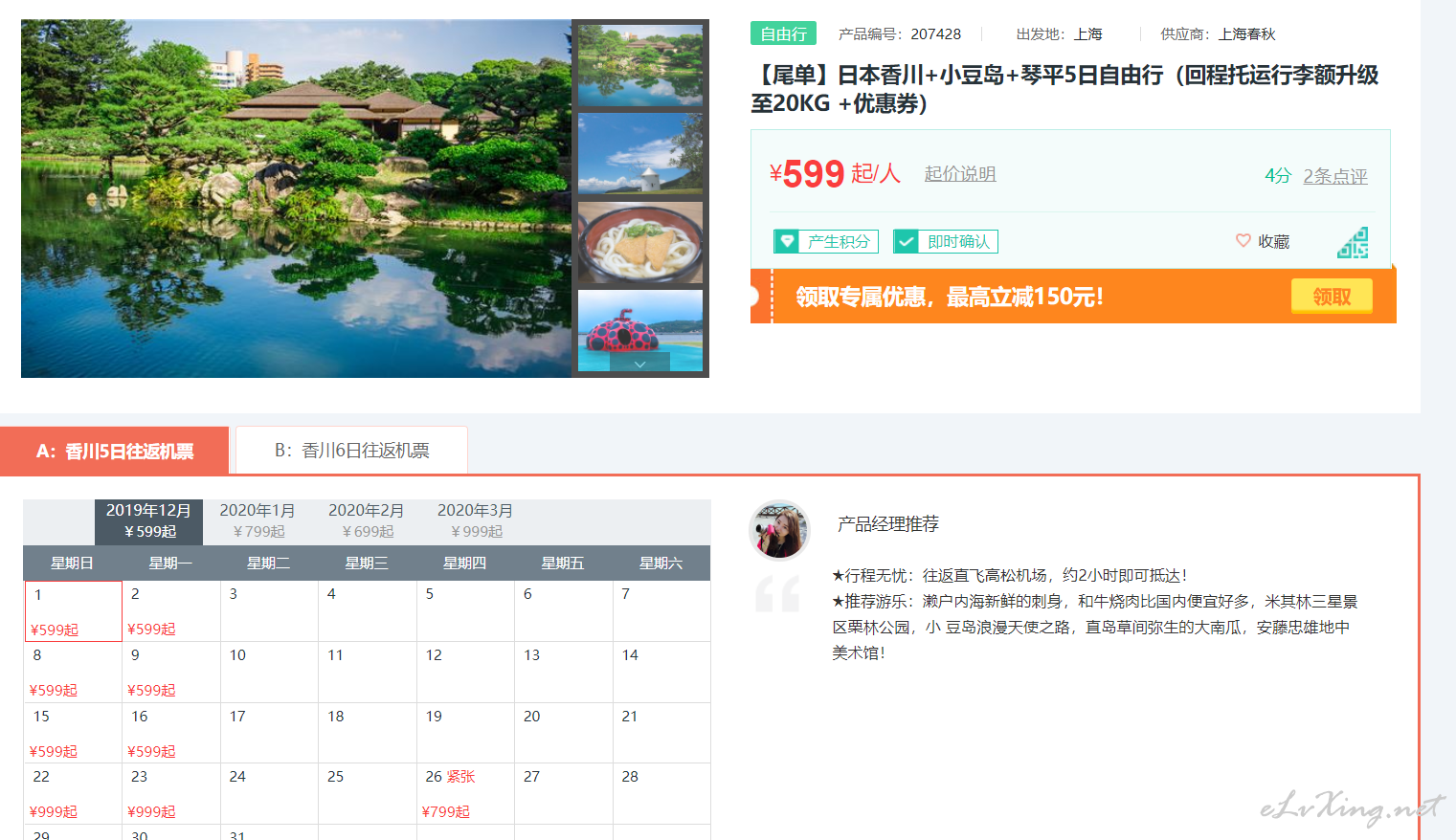This screenshot has height=840, width=1456.
Task: Click the 供应商 上海春秋 text
Action: [1218, 34]
